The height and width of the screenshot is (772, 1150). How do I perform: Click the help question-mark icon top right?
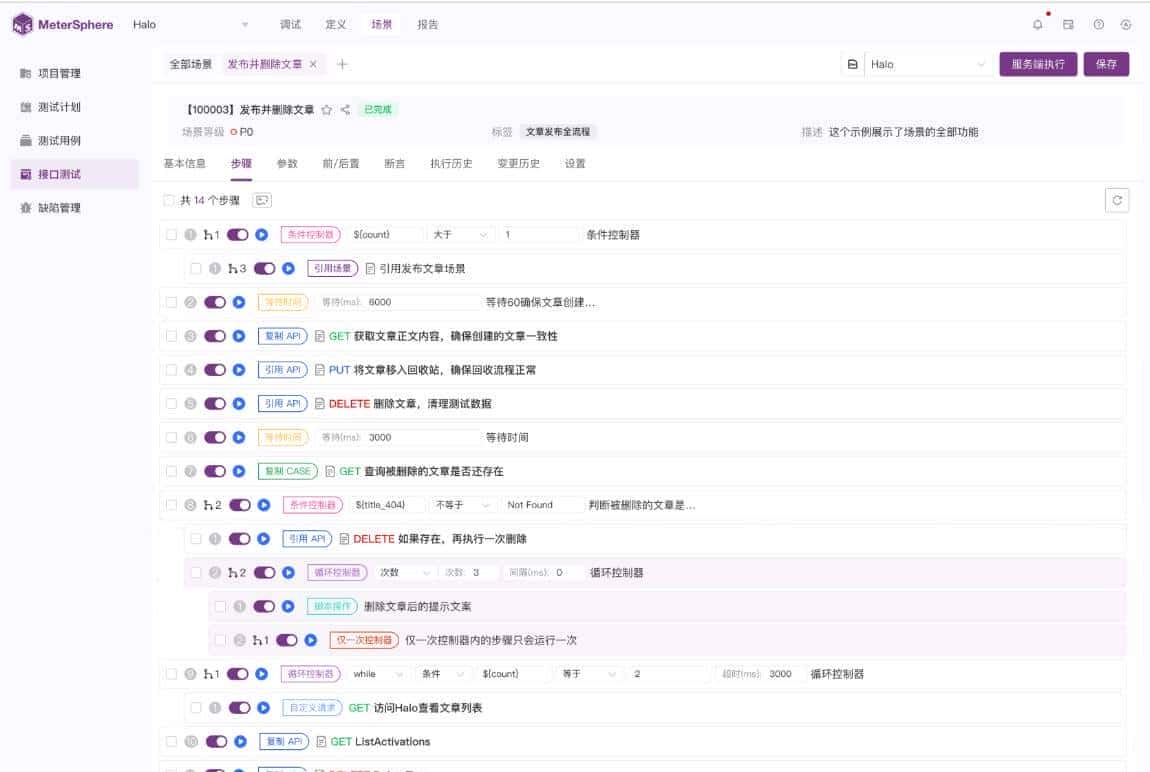(1100, 24)
